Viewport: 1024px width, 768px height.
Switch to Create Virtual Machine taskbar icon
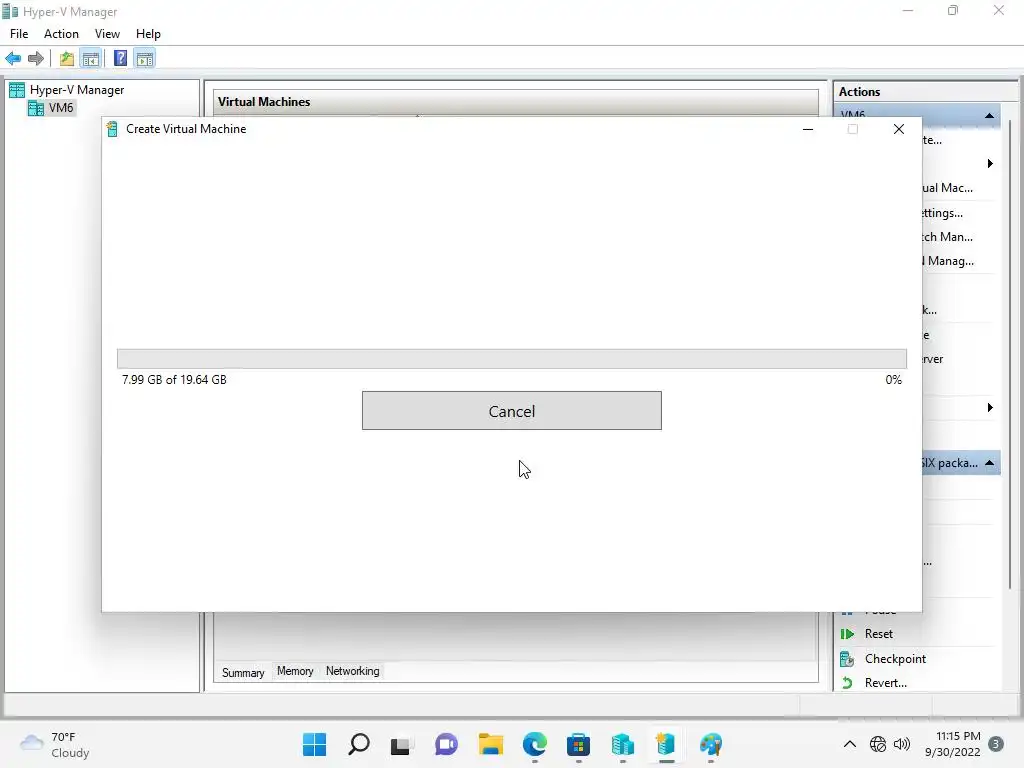point(666,744)
